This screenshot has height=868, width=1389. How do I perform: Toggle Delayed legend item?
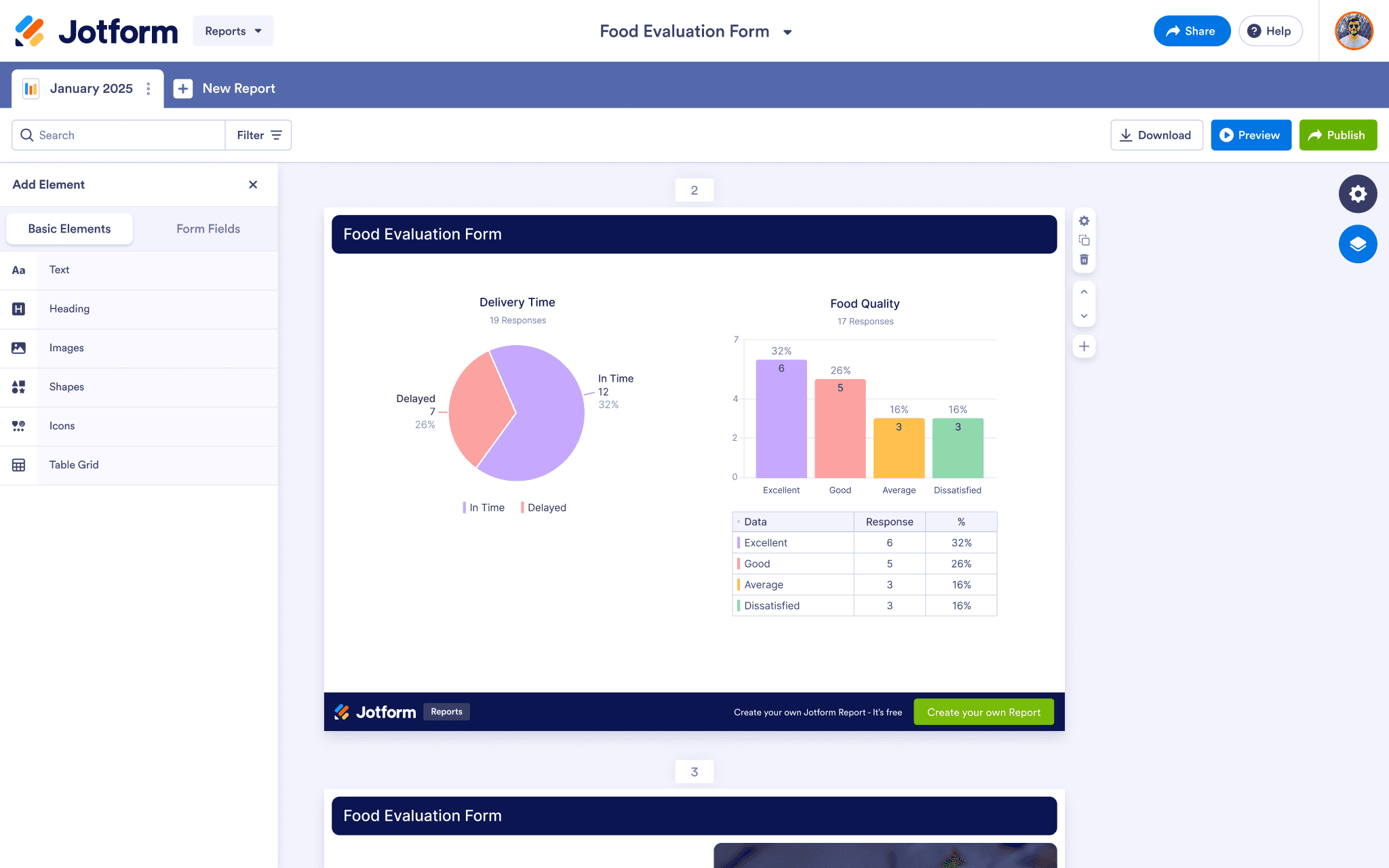[543, 508]
